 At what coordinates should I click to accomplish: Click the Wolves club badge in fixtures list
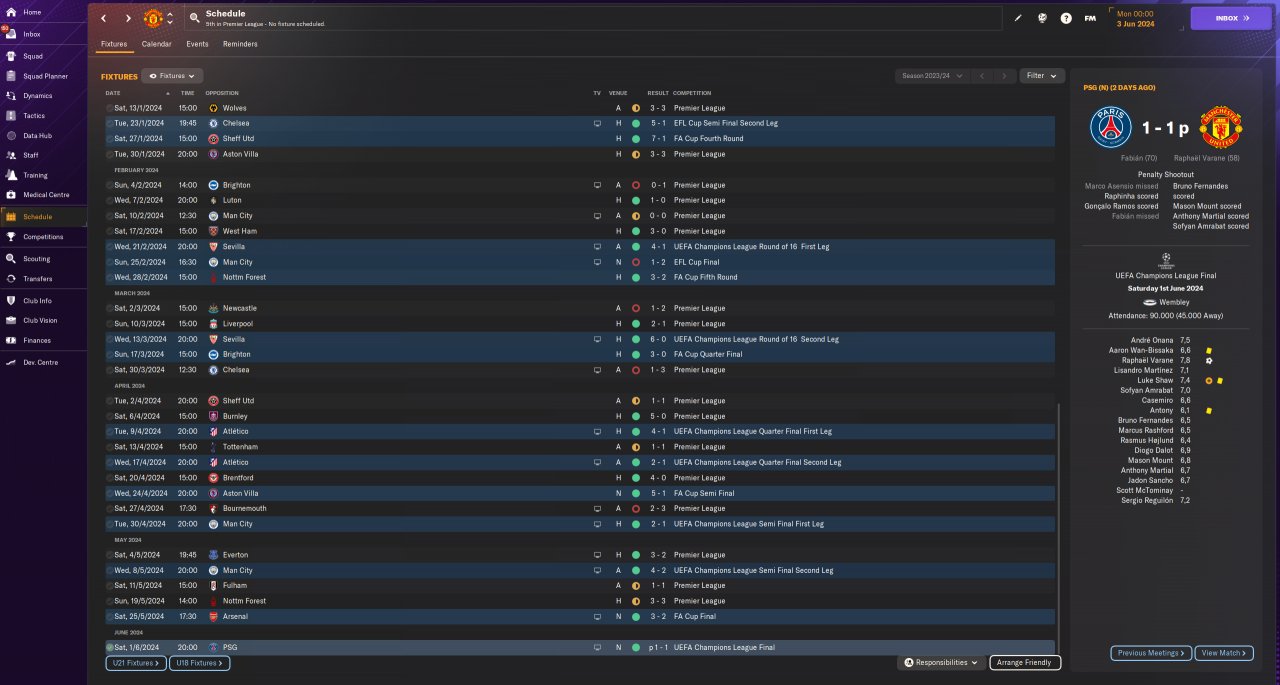[213, 108]
